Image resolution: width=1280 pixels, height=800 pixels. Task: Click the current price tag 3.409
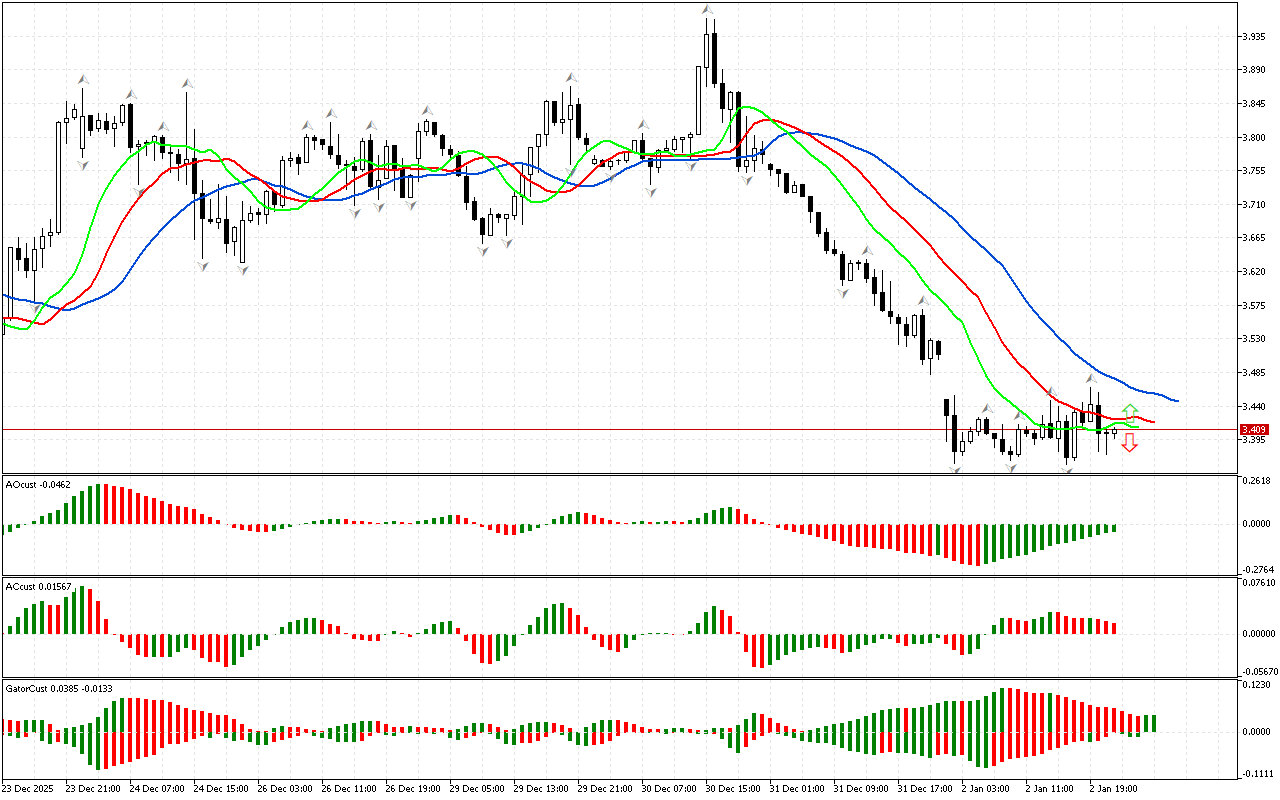1254,429
